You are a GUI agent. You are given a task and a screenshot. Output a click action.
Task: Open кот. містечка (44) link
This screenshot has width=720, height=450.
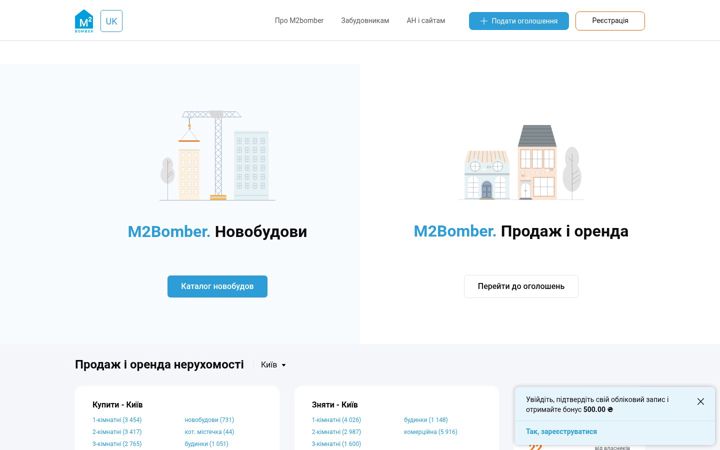coord(209,432)
